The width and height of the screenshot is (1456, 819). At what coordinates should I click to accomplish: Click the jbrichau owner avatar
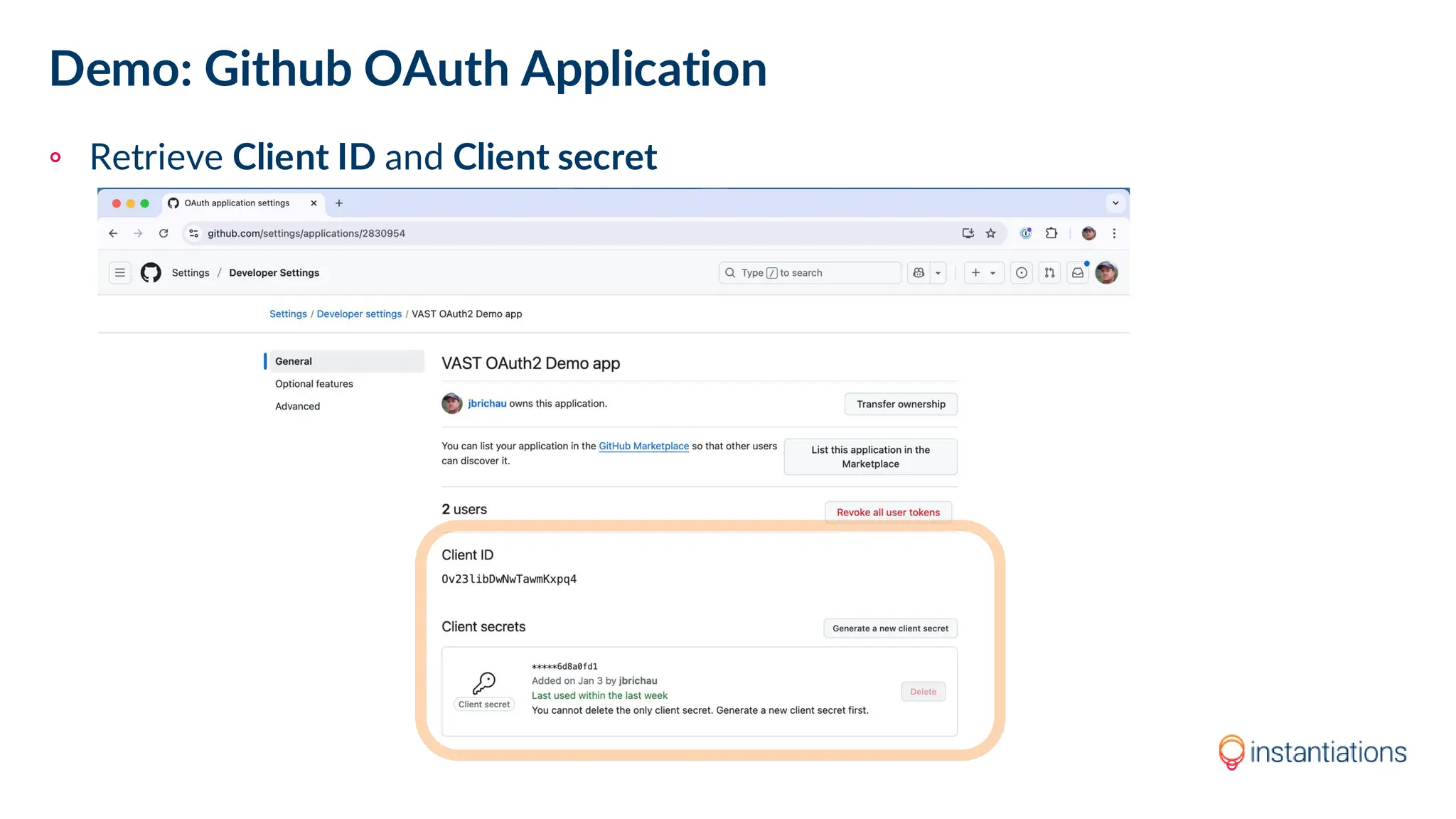coord(452,404)
